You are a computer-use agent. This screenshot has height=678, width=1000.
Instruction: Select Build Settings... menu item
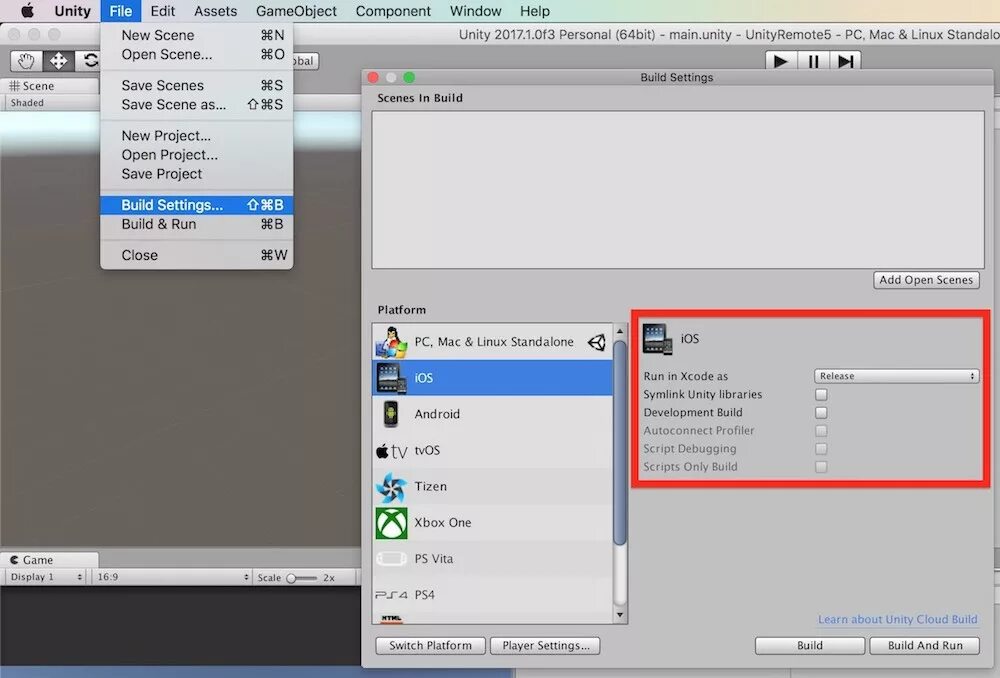(196, 205)
